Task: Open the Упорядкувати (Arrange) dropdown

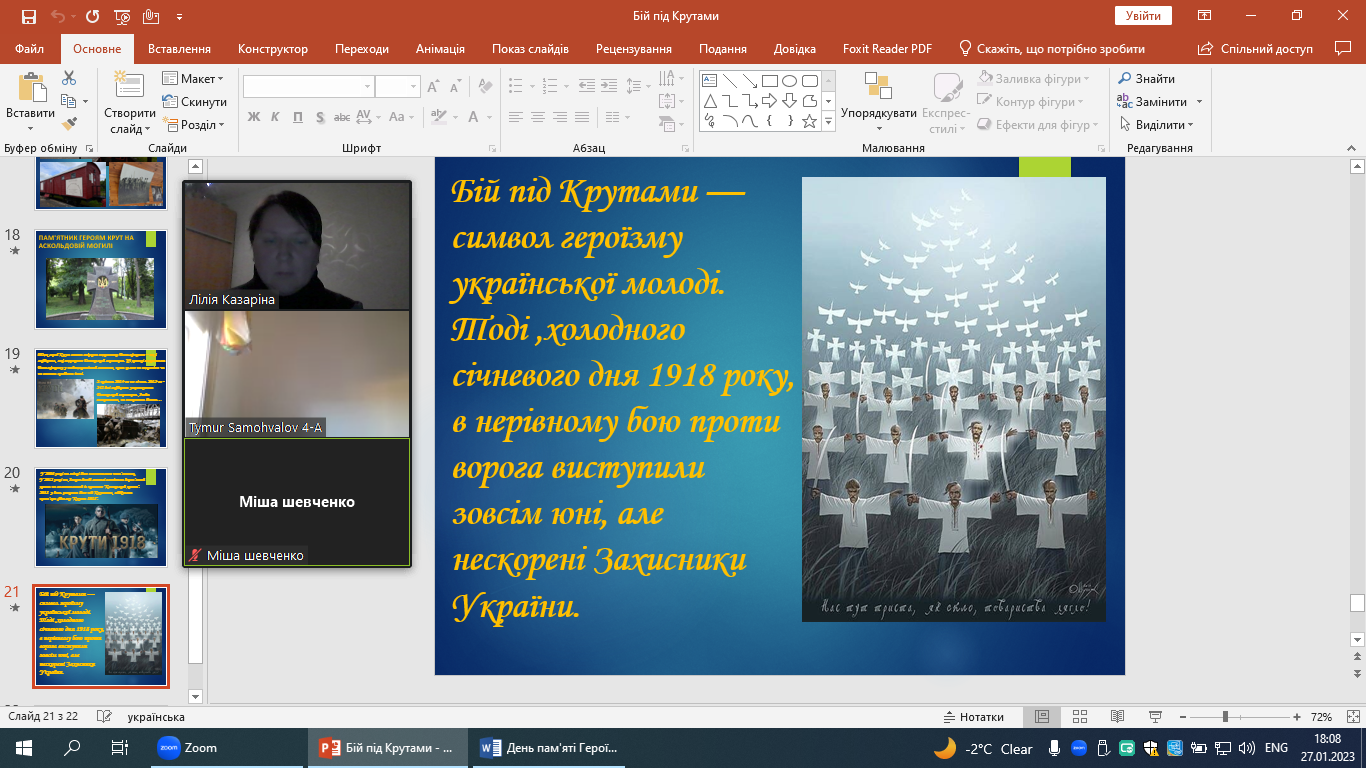Action: (x=878, y=102)
